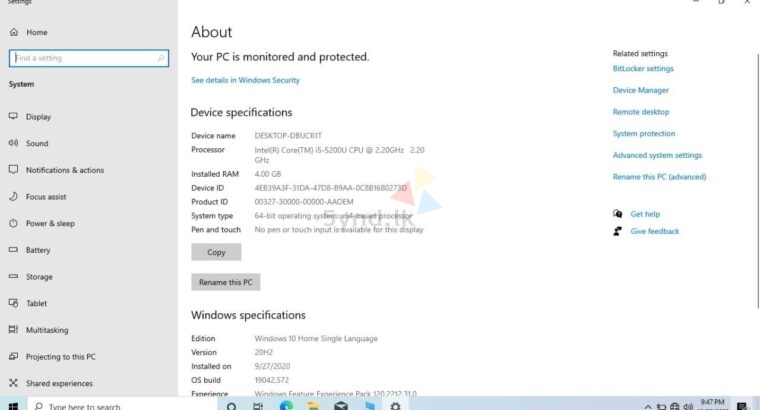This screenshot has width=760, height=410.
Task: Click the Installed RAM value 4.00 GB
Action: pyautogui.click(x=268, y=174)
